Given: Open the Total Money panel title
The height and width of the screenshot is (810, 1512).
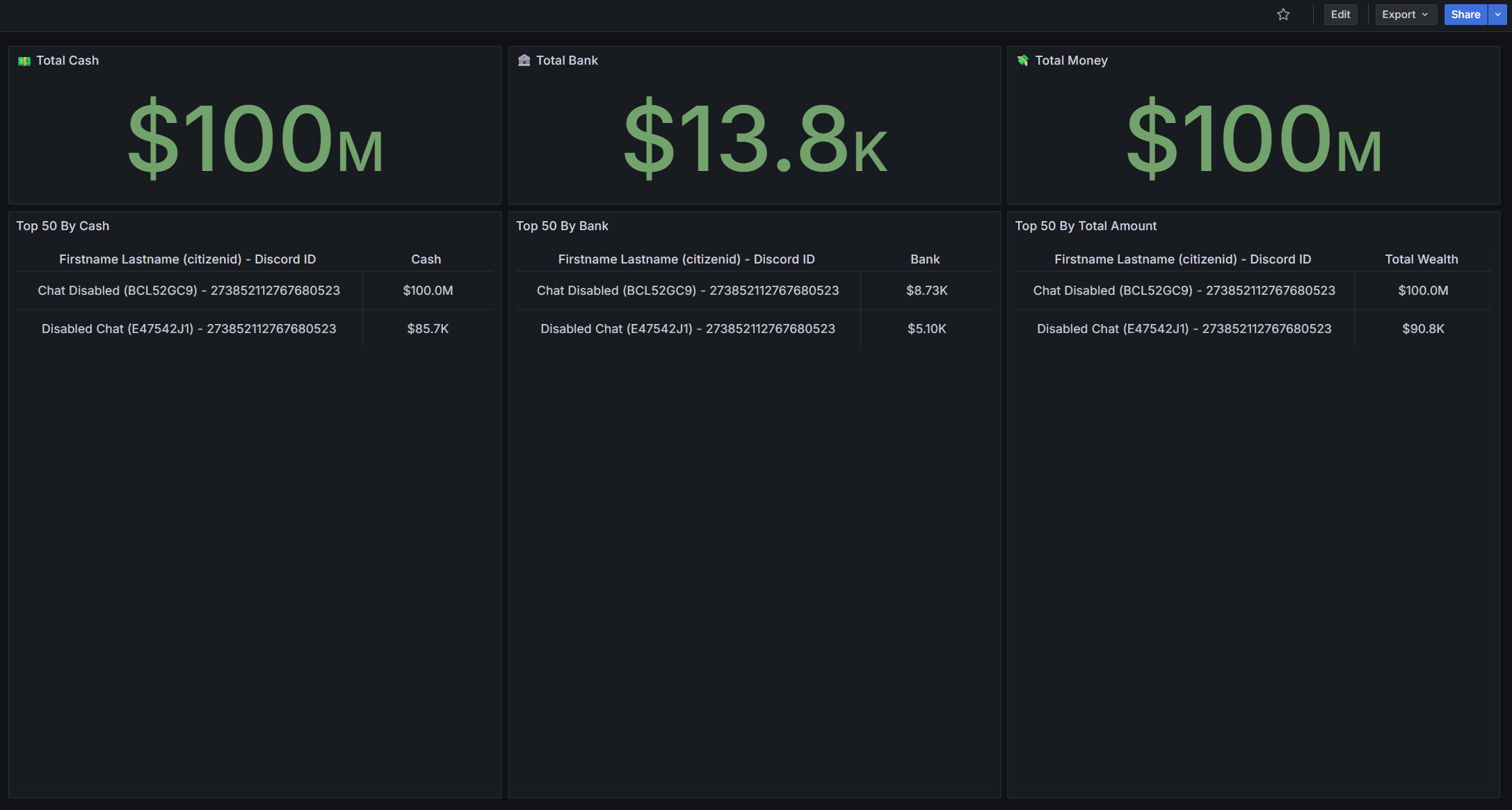Looking at the screenshot, I should coord(1071,60).
